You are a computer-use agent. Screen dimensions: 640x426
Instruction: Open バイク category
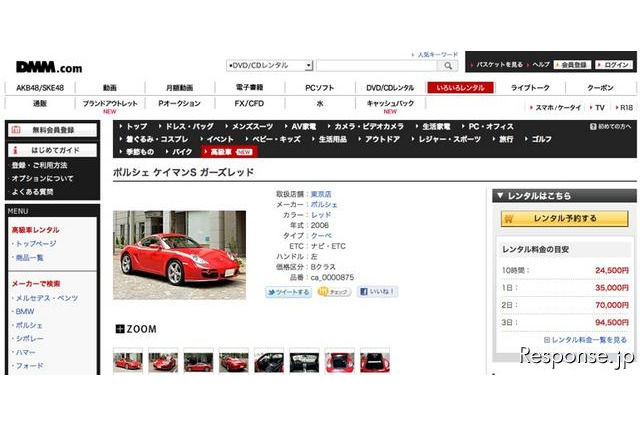coord(182,152)
